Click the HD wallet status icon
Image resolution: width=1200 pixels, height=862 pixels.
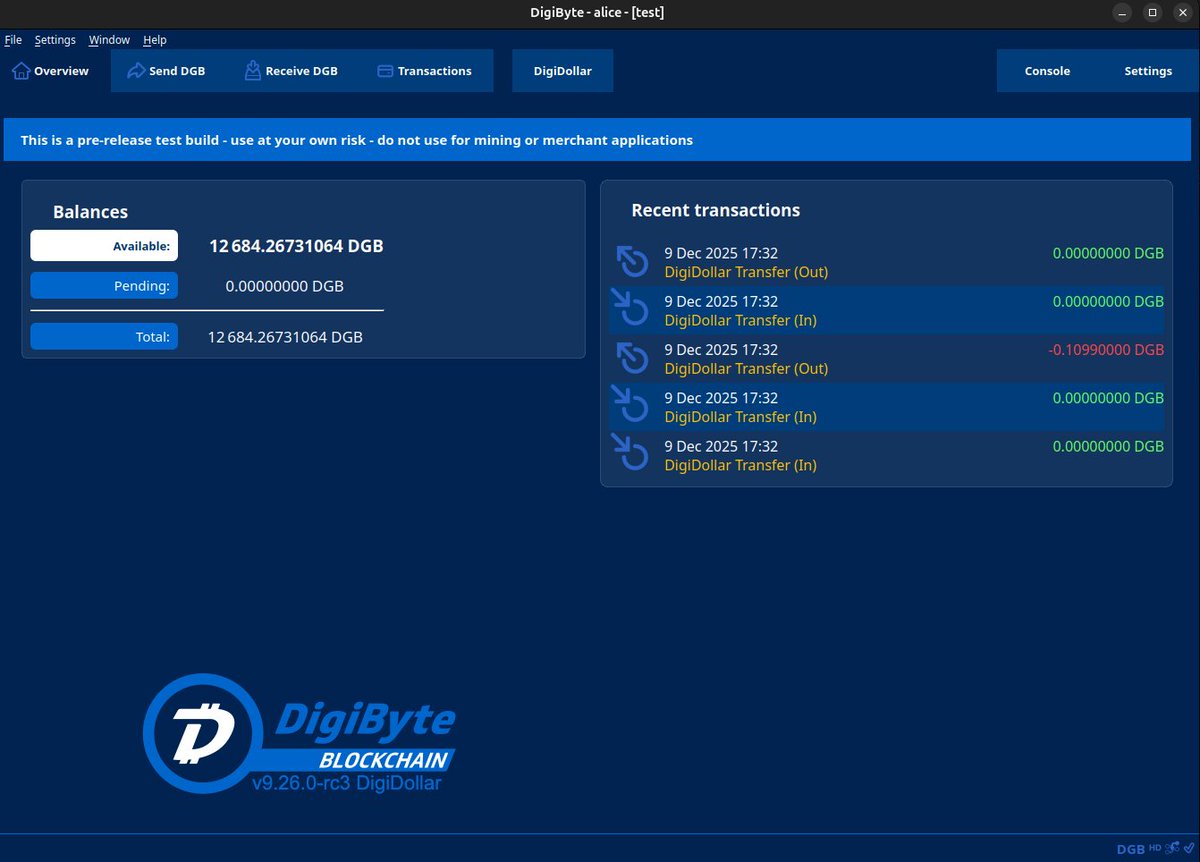click(x=1155, y=848)
